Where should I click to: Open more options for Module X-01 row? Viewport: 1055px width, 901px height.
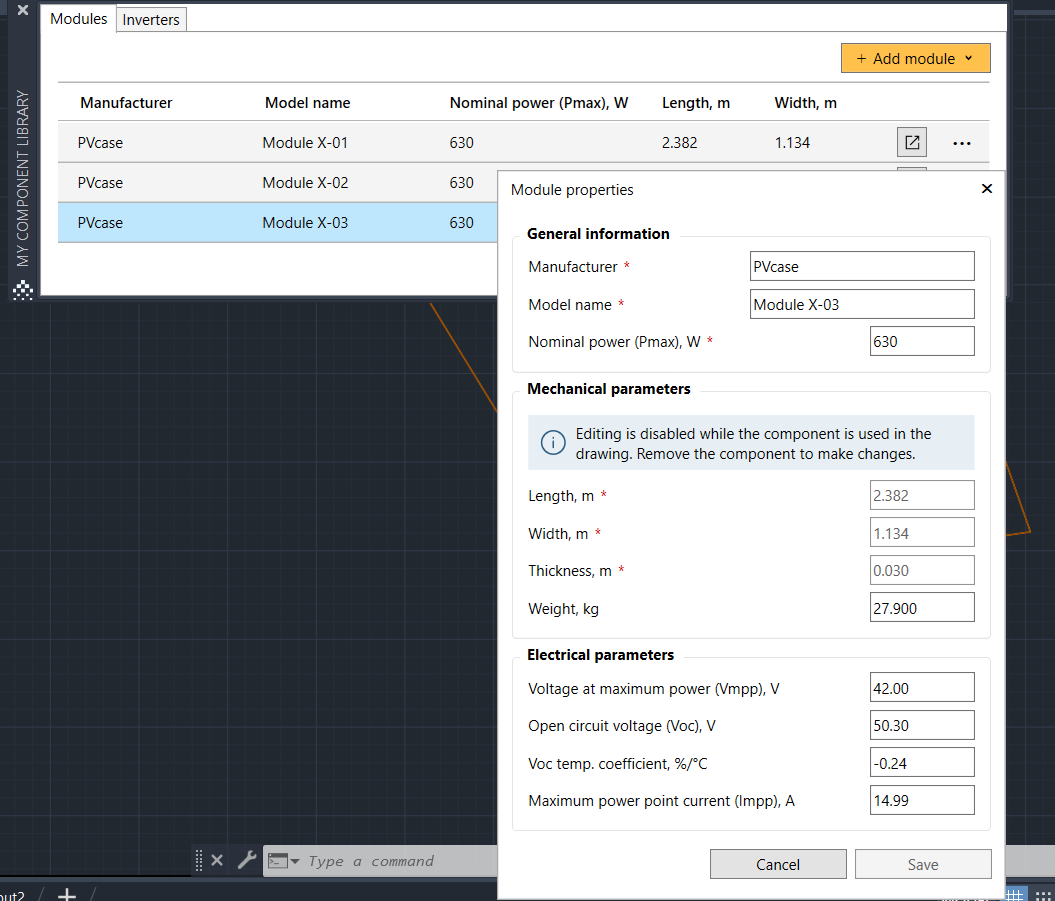[961, 143]
